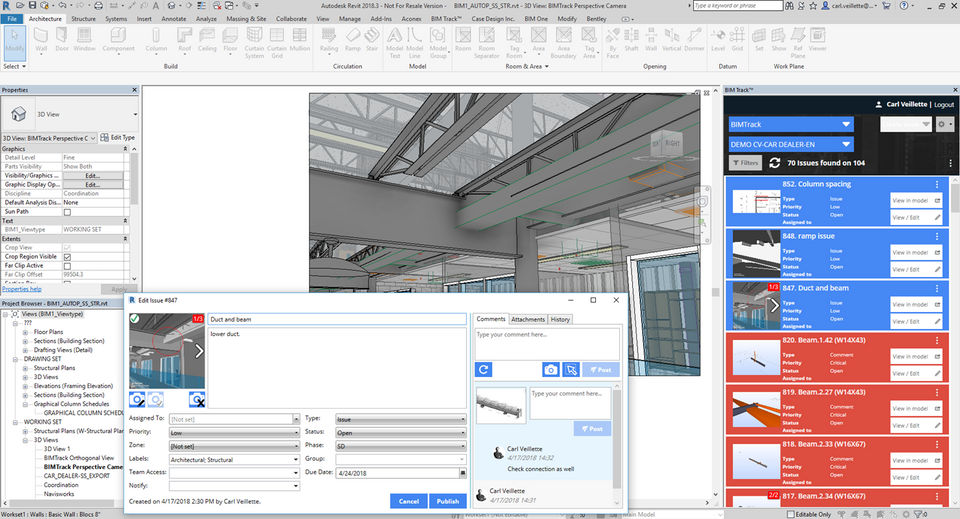Viewport: 960px width, 519px height.
Task: Click View in model for issue 852
Action: tap(916, 200)
